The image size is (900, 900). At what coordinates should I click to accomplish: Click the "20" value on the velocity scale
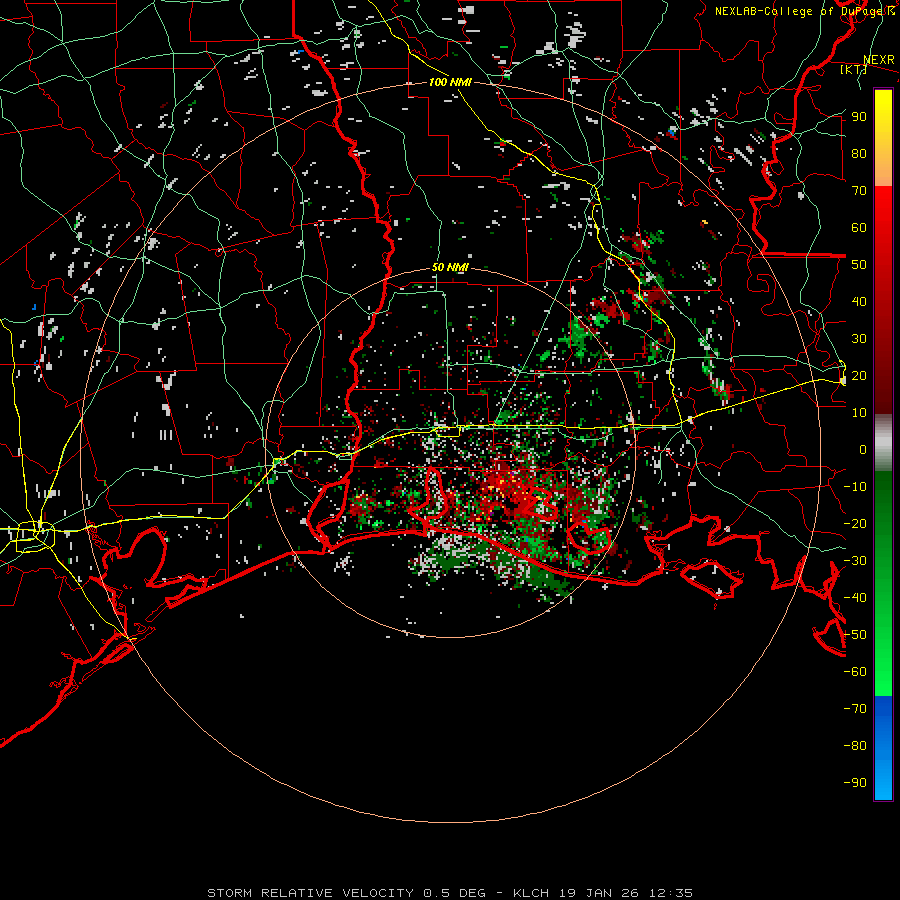(859, 375)
